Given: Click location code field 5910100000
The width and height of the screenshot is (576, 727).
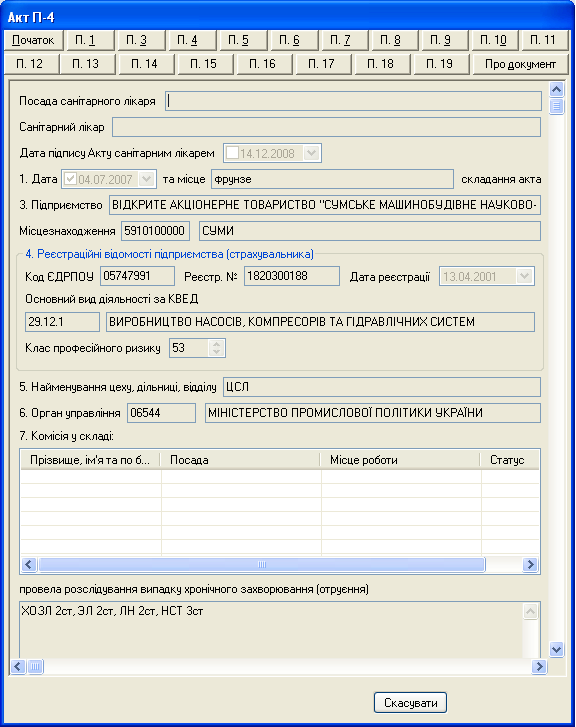Looking at the screenshot, I should point(155,231).
